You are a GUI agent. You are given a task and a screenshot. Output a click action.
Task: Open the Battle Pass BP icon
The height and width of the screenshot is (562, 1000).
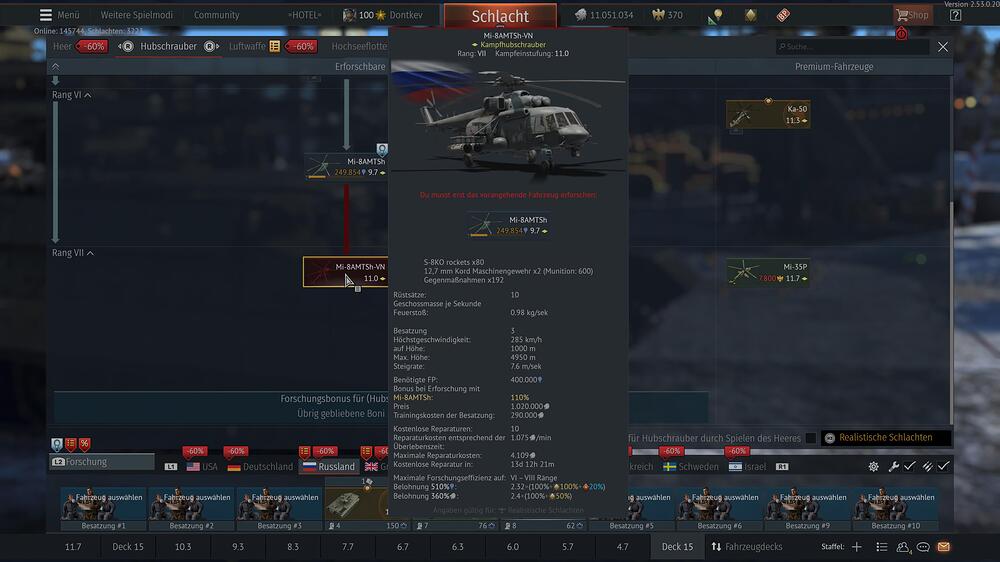(783, 15)
